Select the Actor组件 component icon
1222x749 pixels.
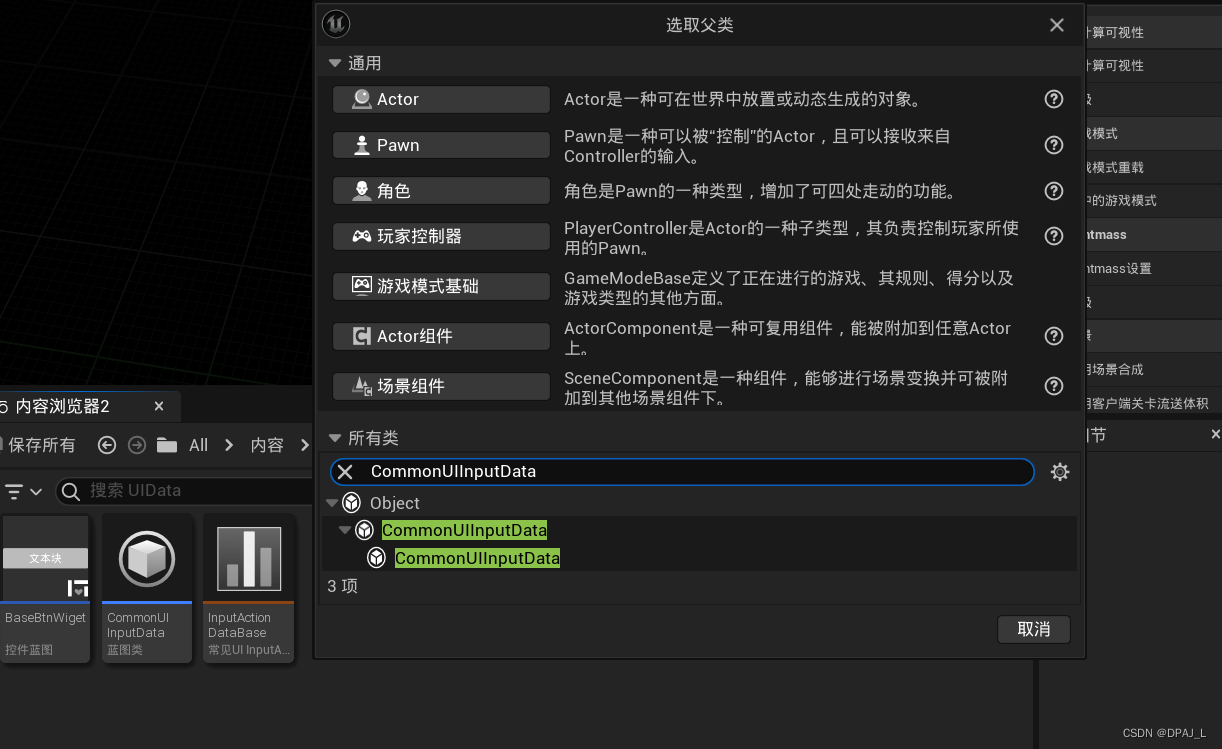tap(360, 336)
